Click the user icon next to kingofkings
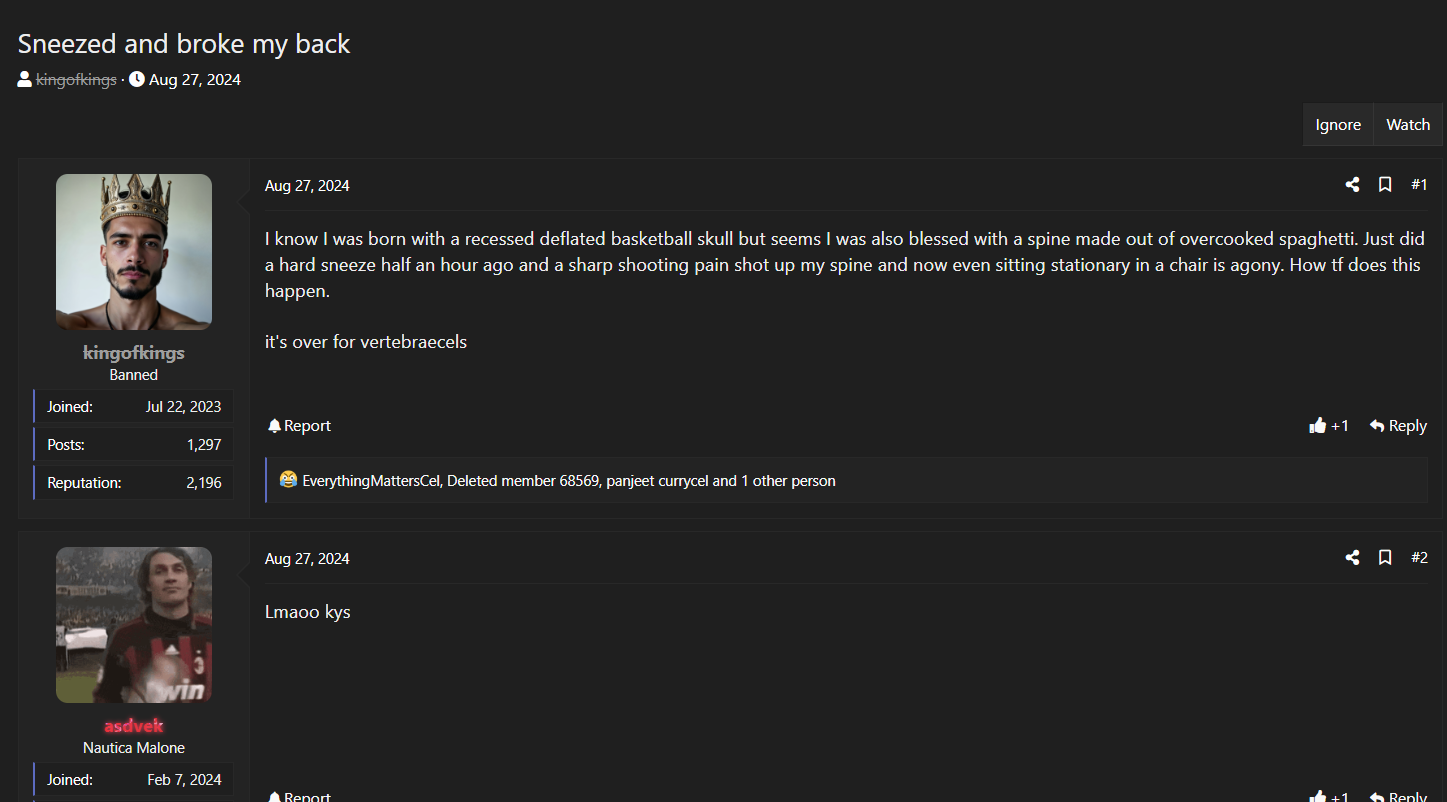Viewport: 1447px width, 802px height. point(23,79)
